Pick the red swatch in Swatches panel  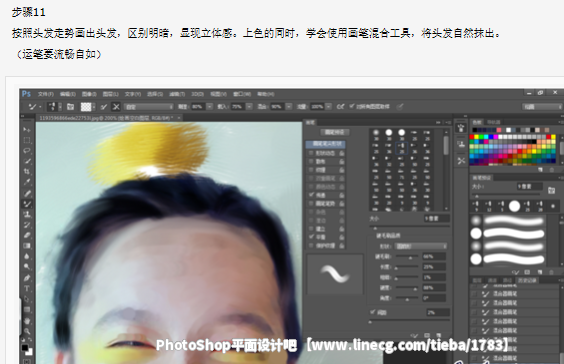(472, 137)
